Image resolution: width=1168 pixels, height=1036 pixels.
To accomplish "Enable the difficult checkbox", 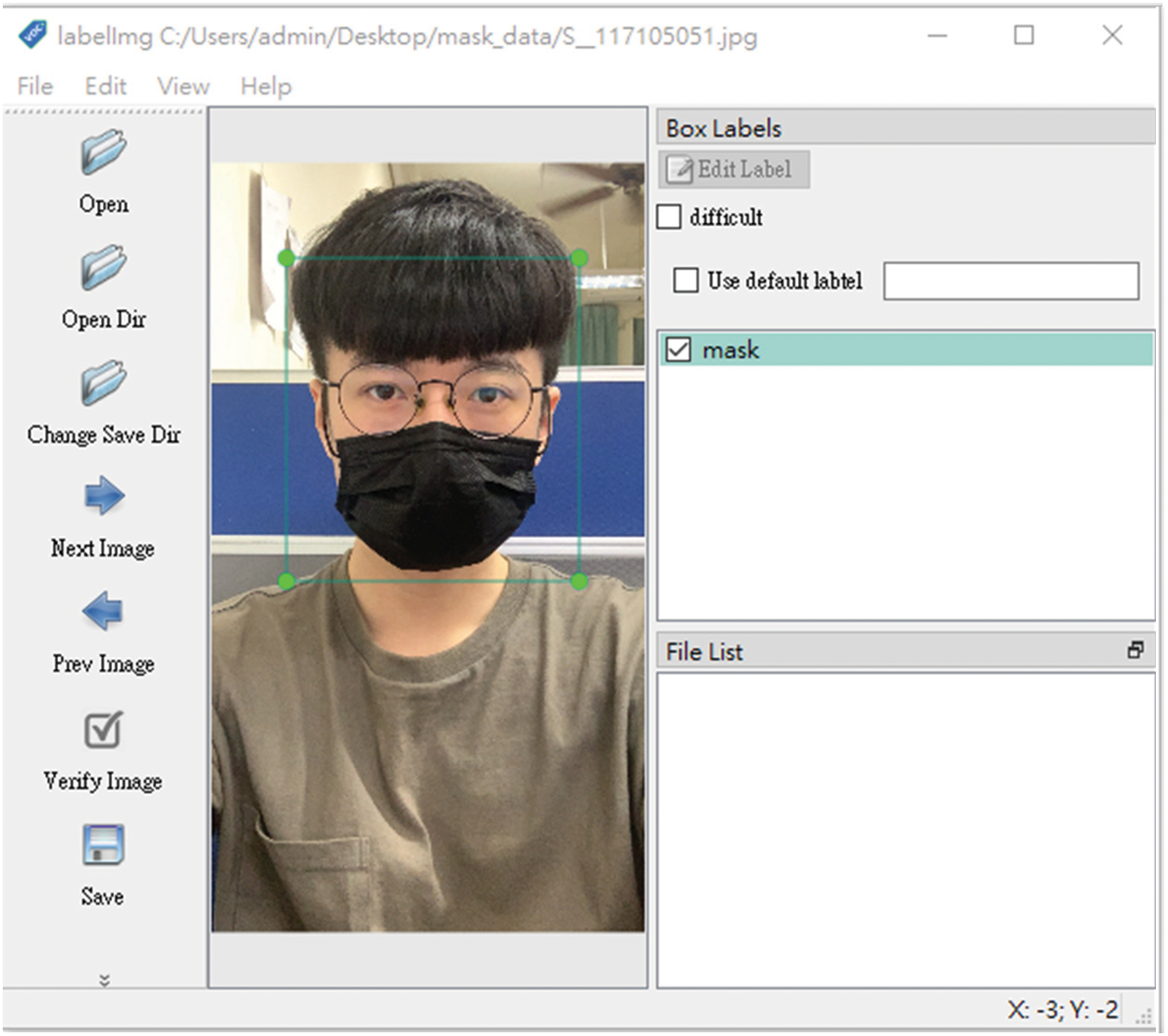I will point(669,217).
